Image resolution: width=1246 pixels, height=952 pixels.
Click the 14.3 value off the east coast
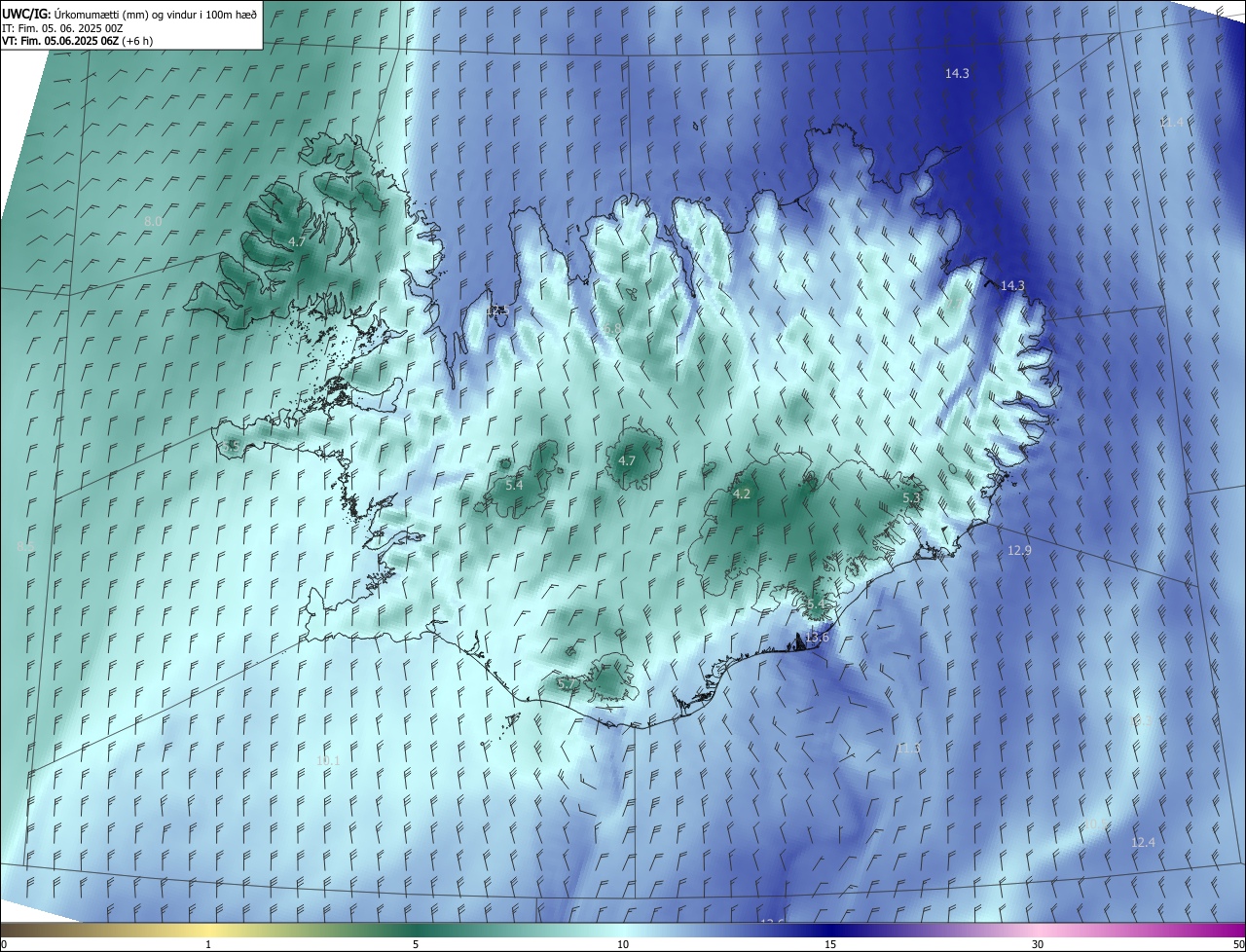coord(1012,285)
